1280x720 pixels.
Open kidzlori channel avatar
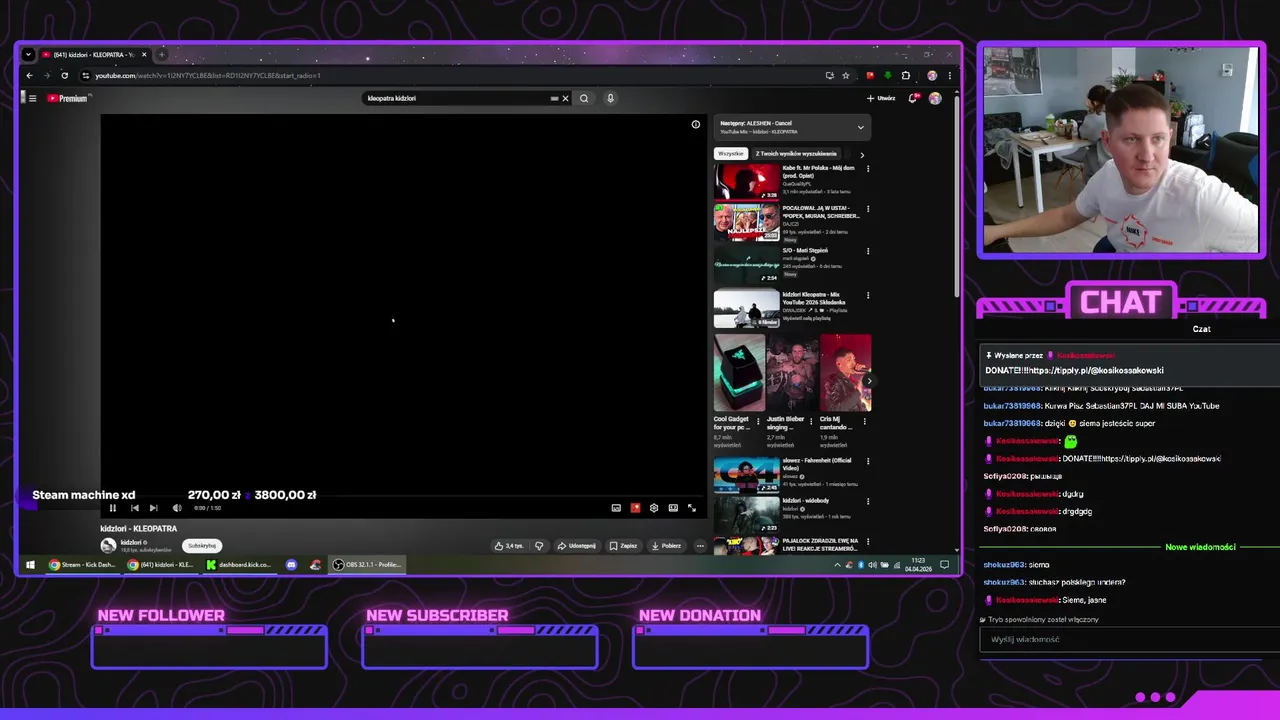pos(108,545)
